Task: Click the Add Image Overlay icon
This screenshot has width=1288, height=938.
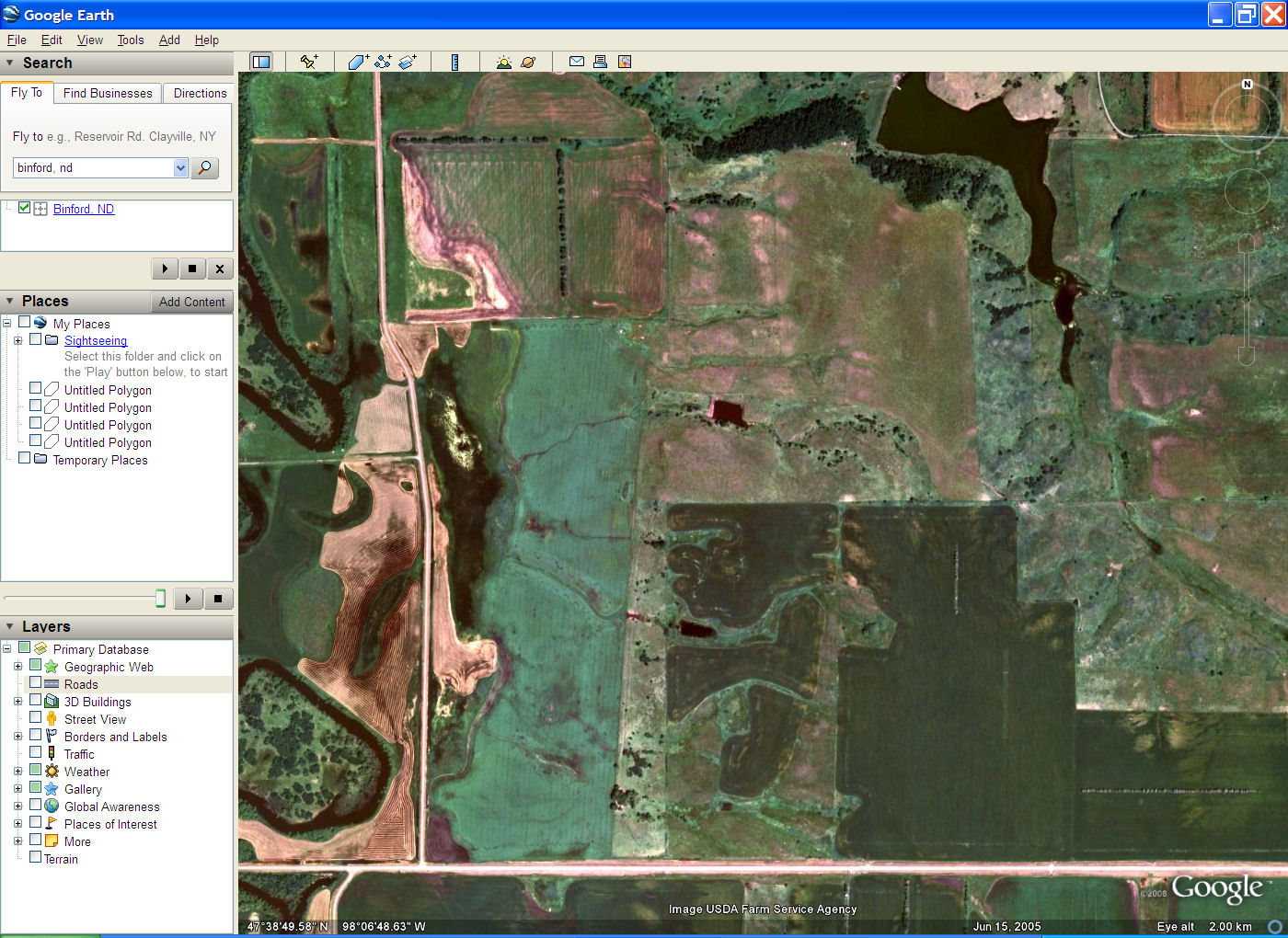Action: point(408,62)
